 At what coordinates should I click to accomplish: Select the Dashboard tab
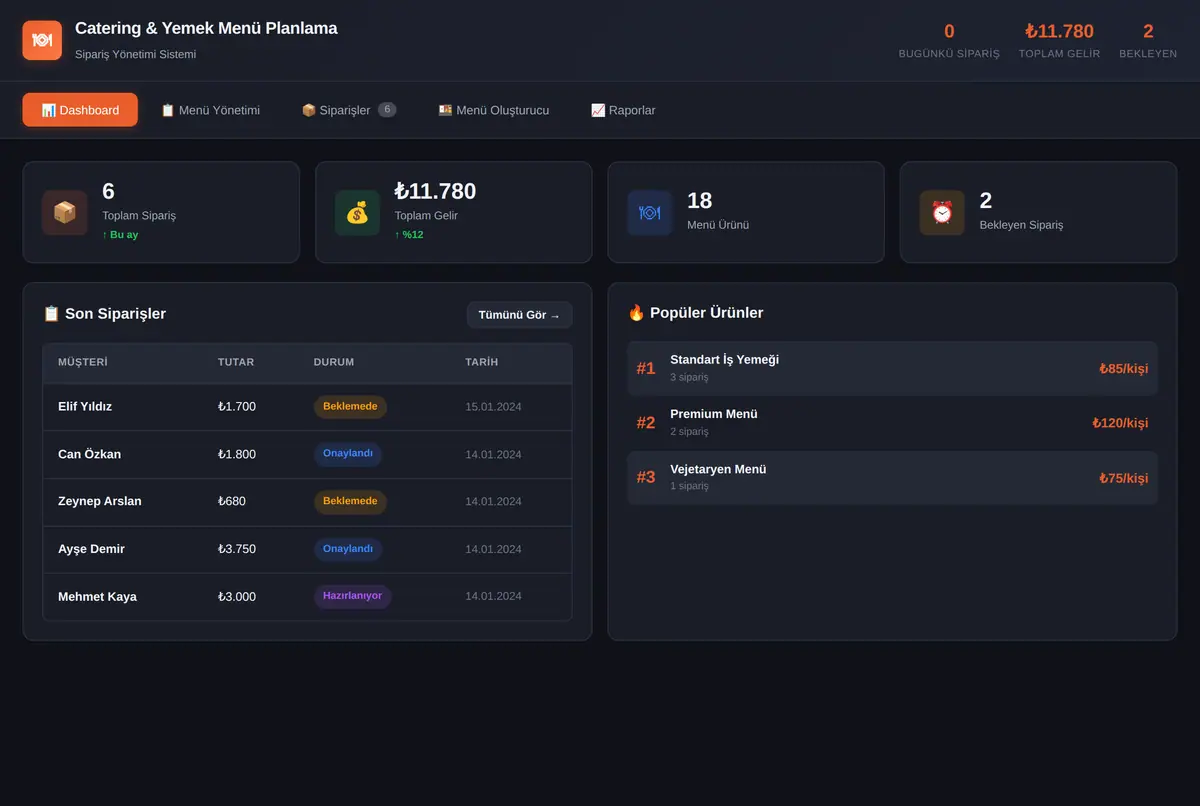click(x=80, y=110)
